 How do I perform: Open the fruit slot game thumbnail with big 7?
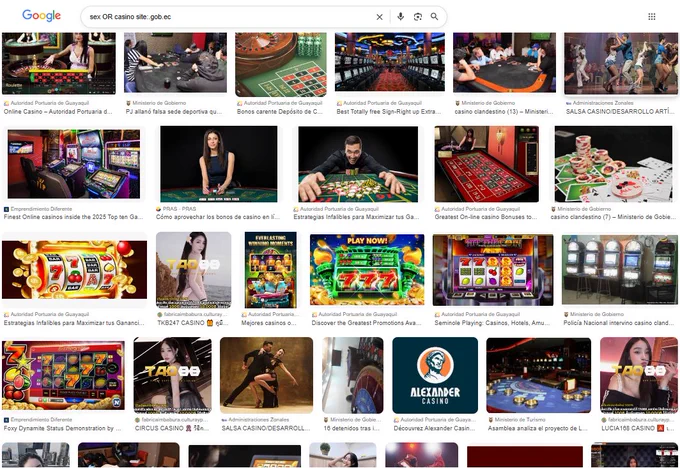click(63, 375)
